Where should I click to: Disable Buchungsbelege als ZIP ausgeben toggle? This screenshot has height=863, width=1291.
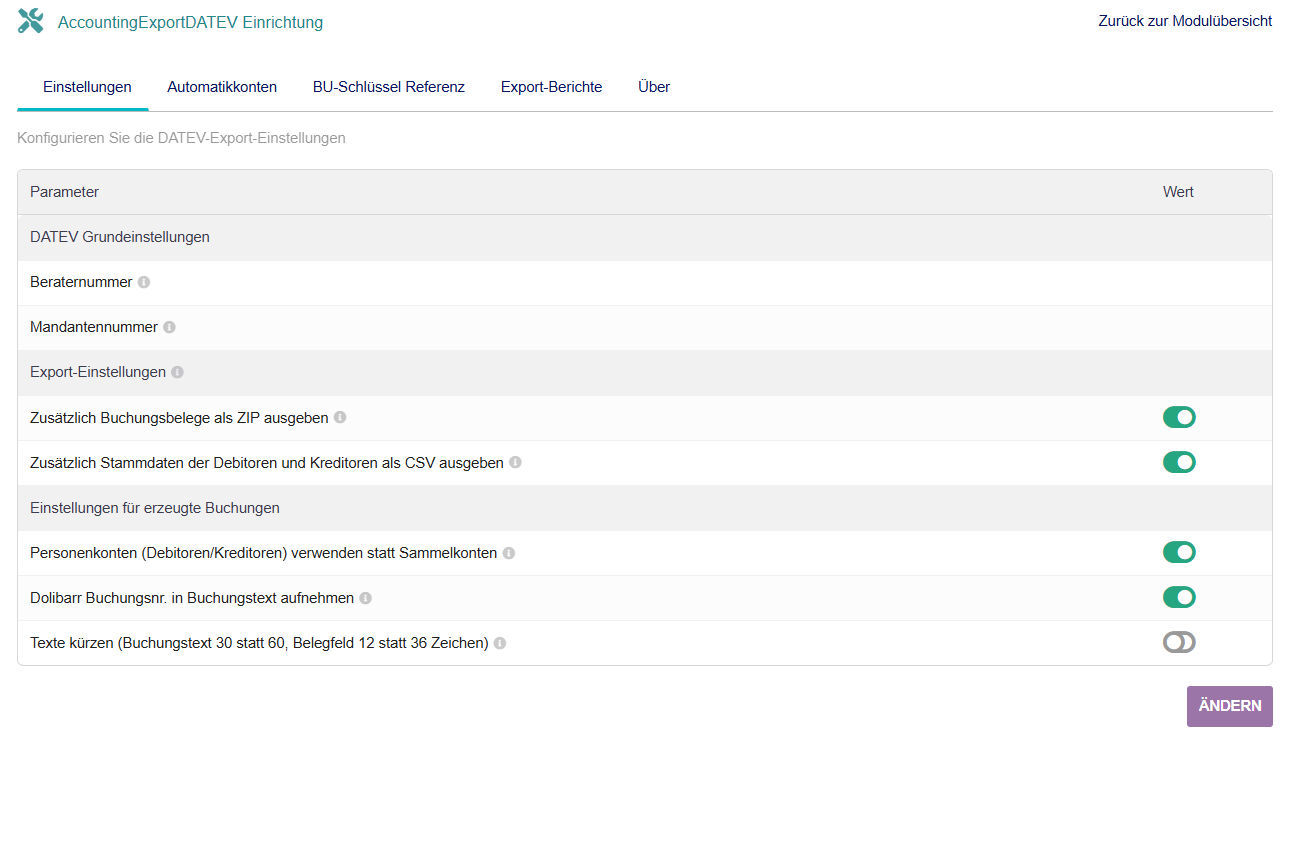[x=1179, y=417]
